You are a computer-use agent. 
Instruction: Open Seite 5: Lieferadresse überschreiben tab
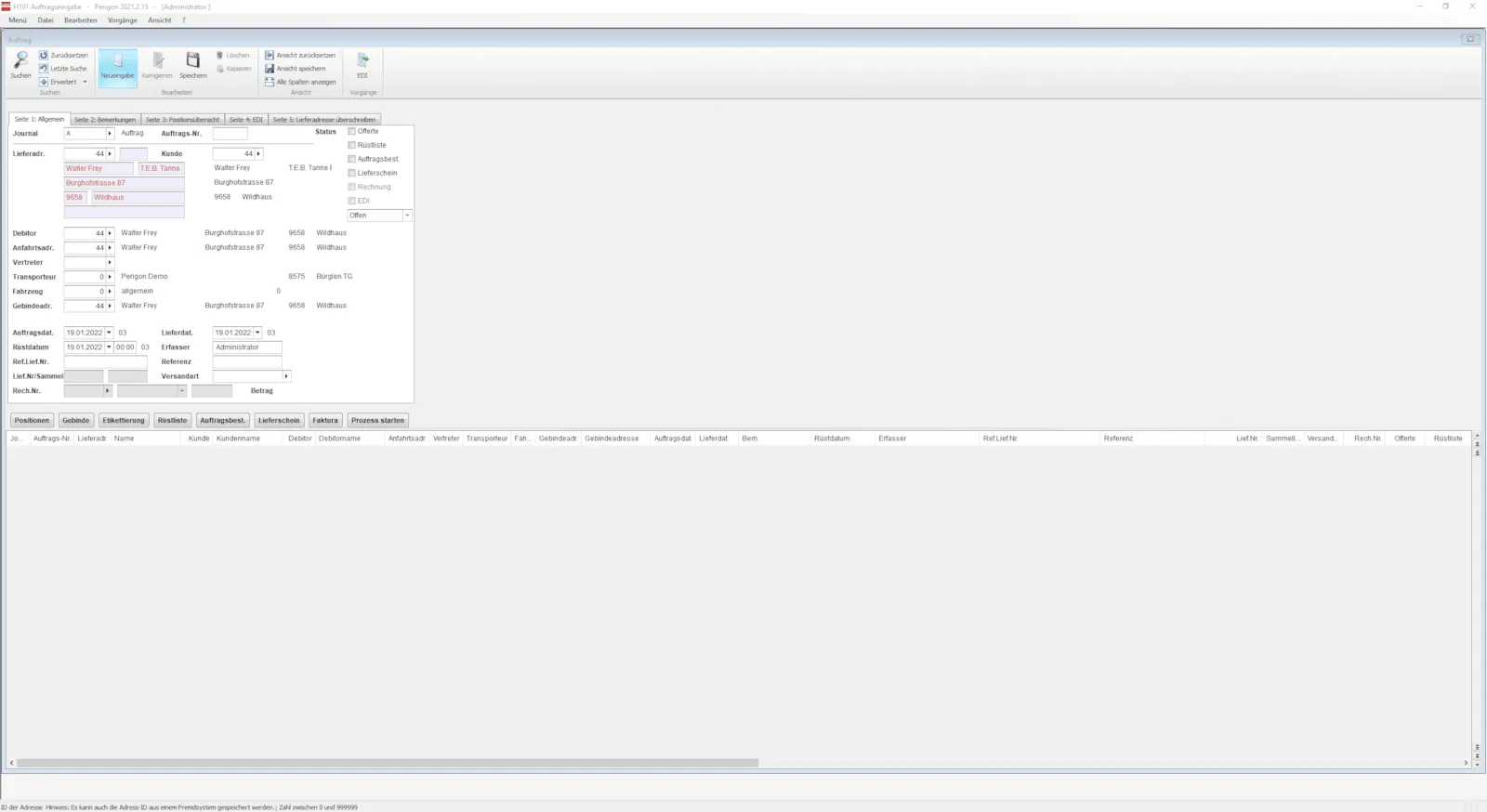coord(324,120)
